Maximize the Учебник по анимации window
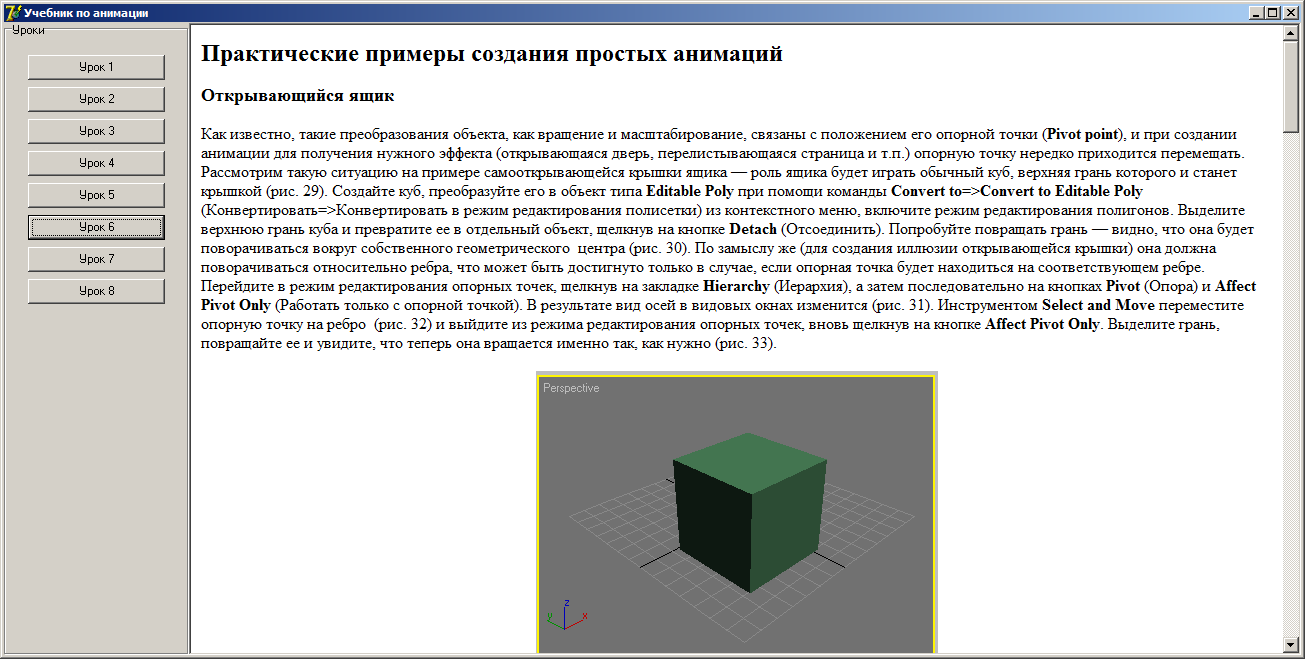This screenshot has height=659, width=1305. coord(1271,13)
